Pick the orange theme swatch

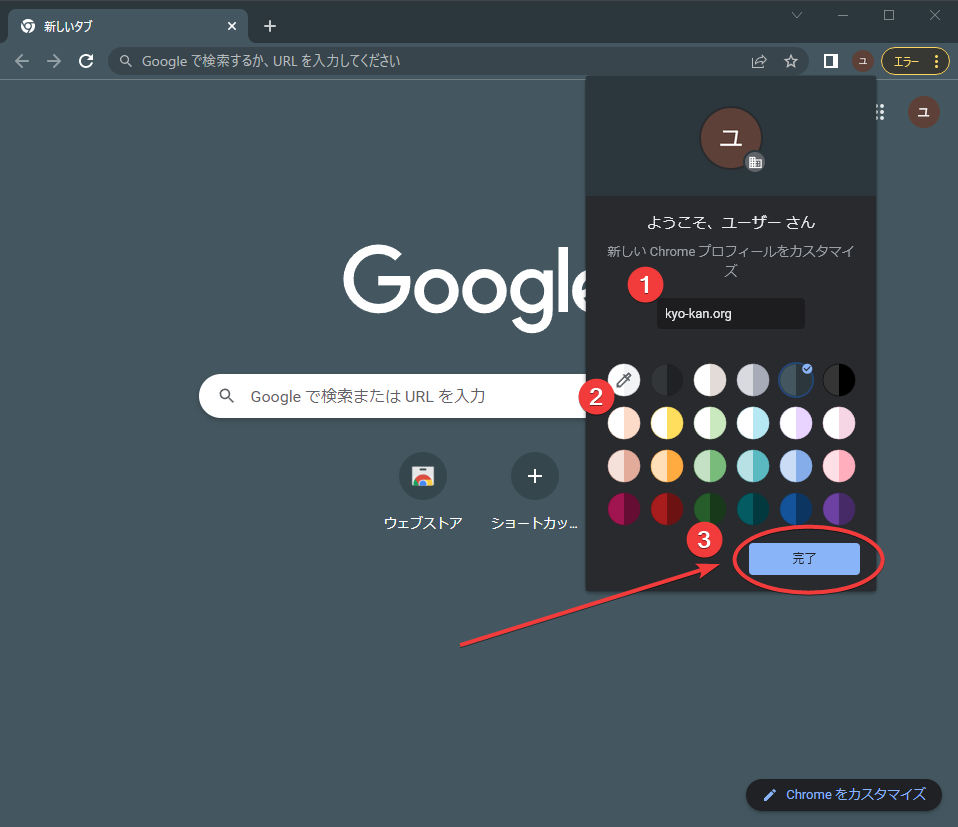pos(667,466)
